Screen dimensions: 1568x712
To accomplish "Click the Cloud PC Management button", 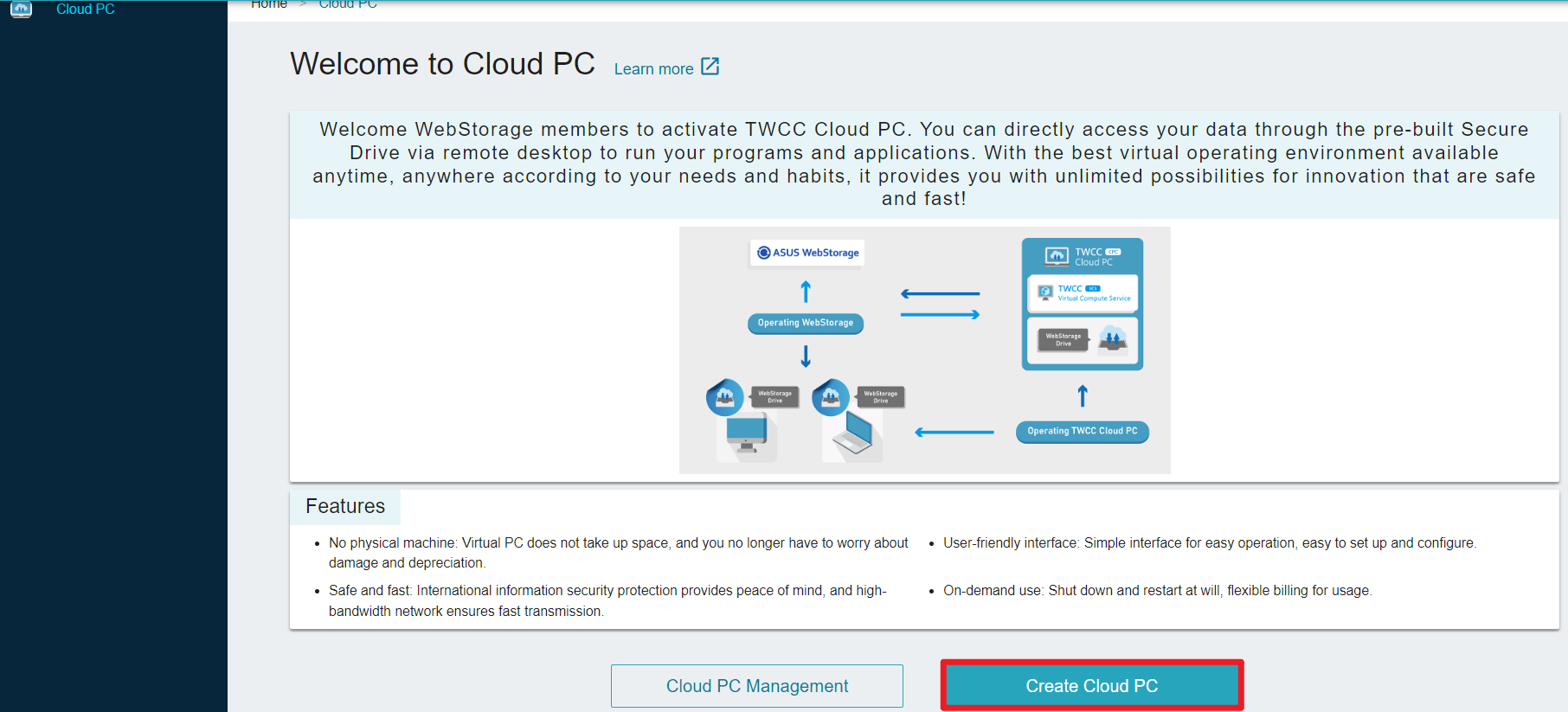I will click(757, 686).
